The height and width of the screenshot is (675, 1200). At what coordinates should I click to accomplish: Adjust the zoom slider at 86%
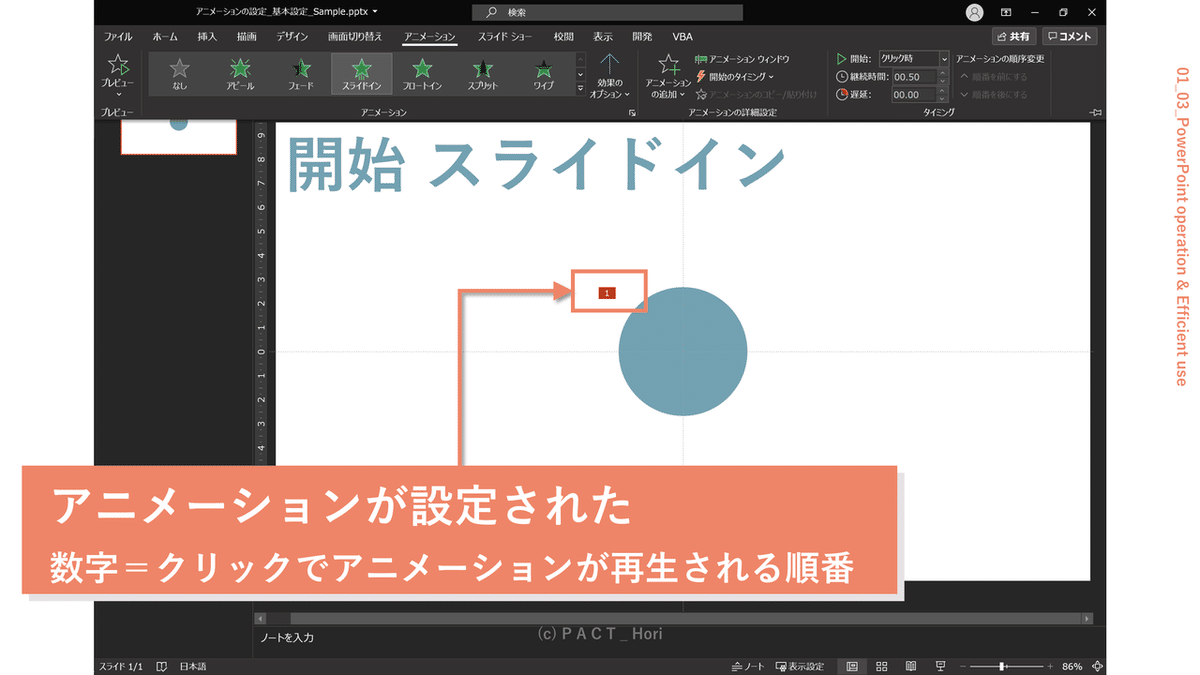(x=1003, y=665)
